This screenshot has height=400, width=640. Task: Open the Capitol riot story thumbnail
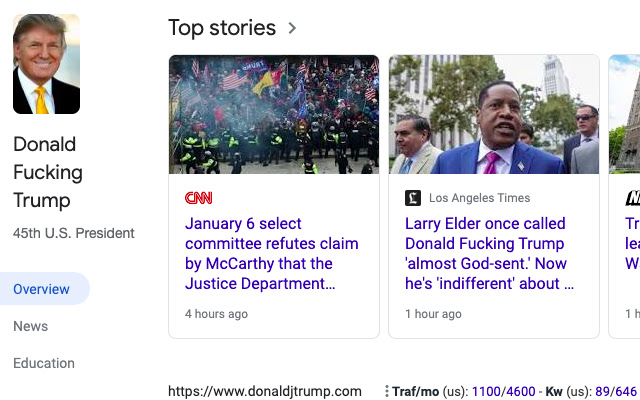[x=274, y=114]
